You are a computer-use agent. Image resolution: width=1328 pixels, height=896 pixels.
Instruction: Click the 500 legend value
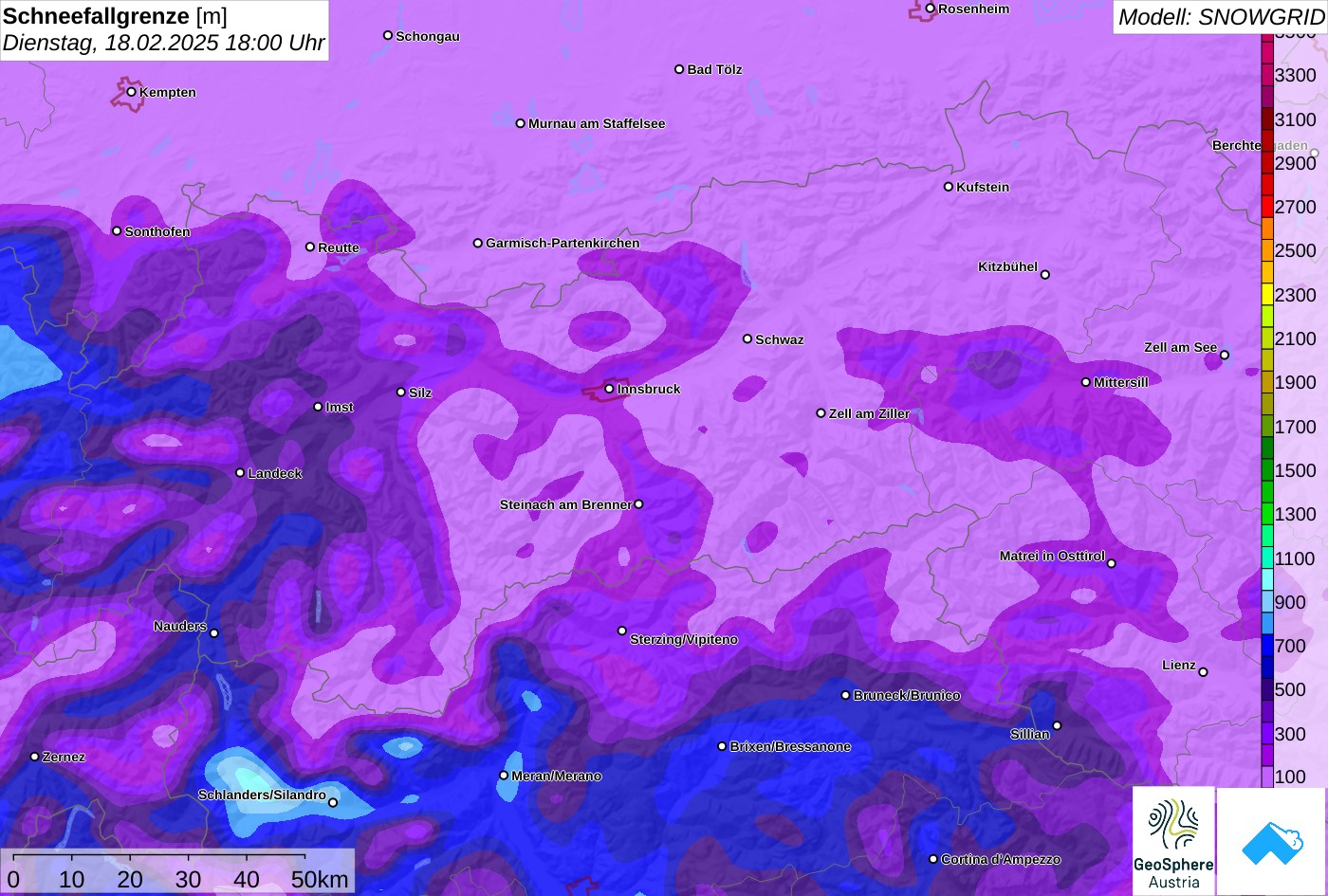1291,689
